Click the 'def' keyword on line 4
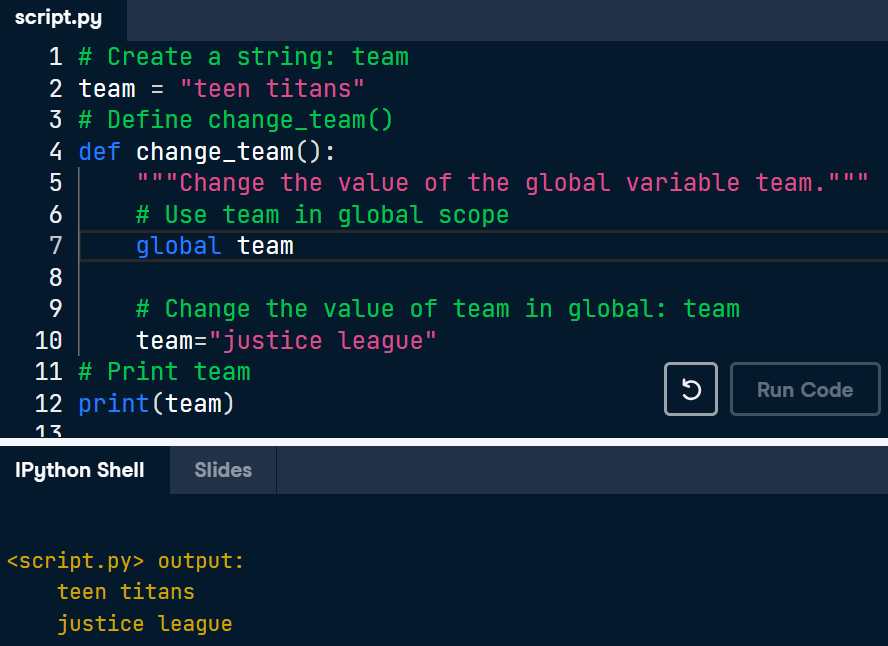The image size is (888, 646). click(100, 152)
